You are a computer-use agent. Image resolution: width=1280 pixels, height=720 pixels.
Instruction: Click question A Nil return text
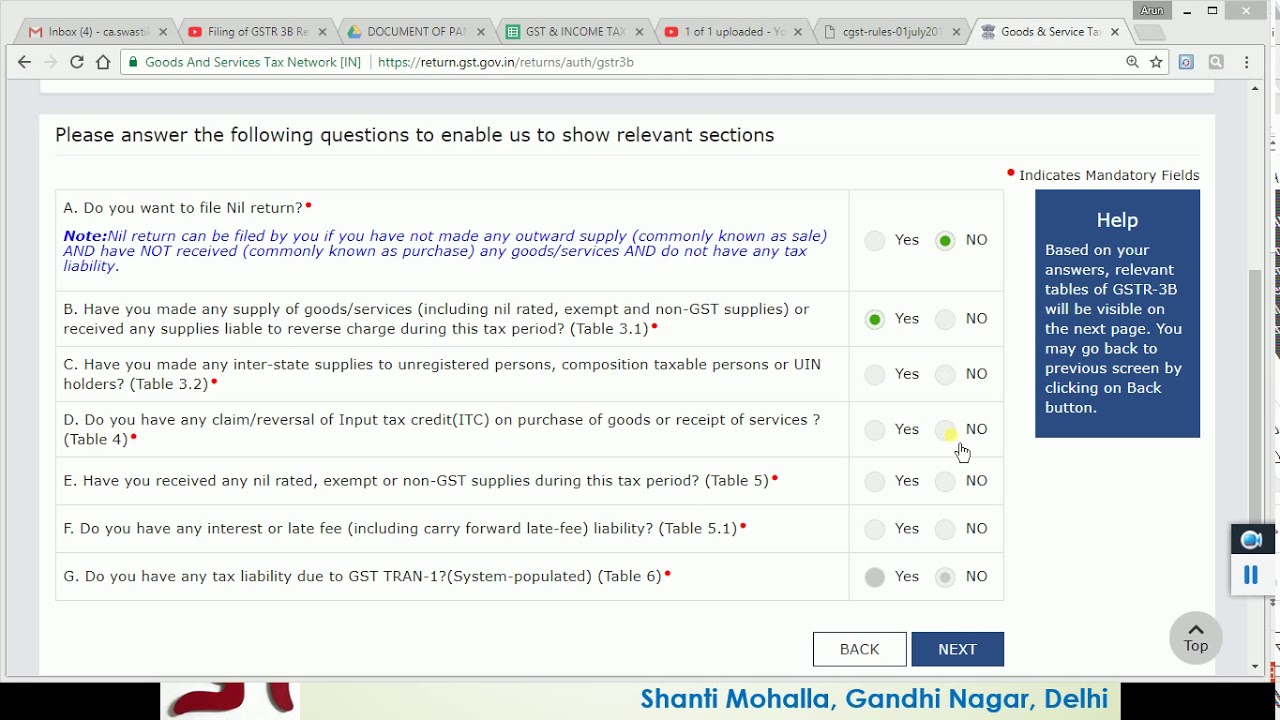[183, 208]
